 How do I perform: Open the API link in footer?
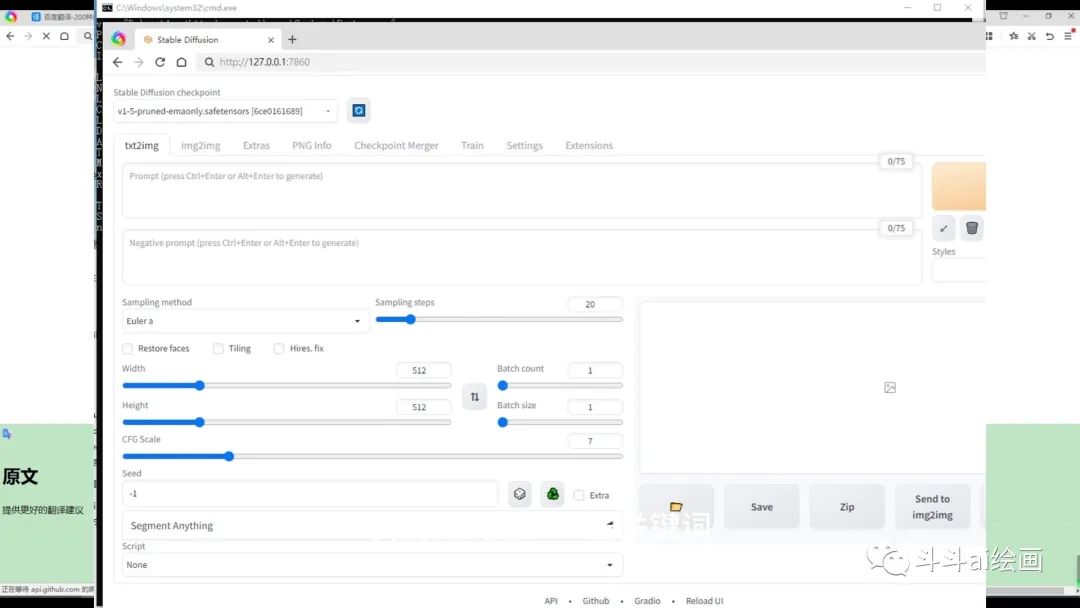pos(551,601)
